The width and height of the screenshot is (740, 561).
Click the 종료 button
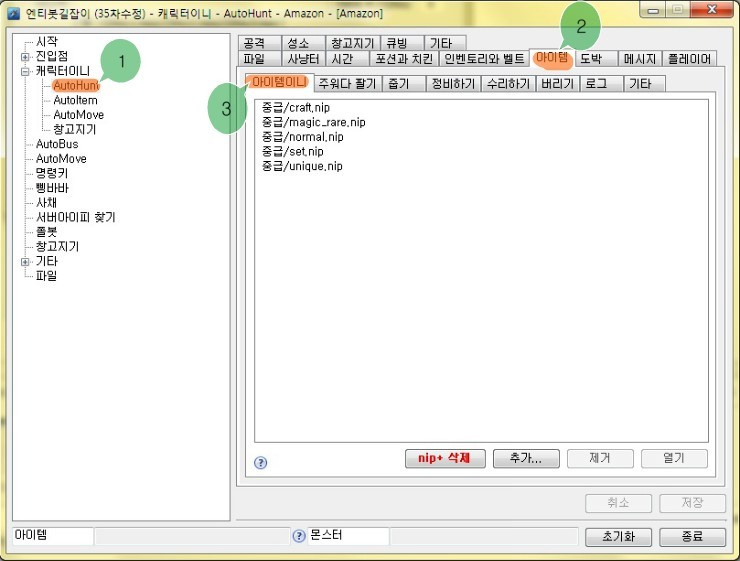click(x=692, y=536)
